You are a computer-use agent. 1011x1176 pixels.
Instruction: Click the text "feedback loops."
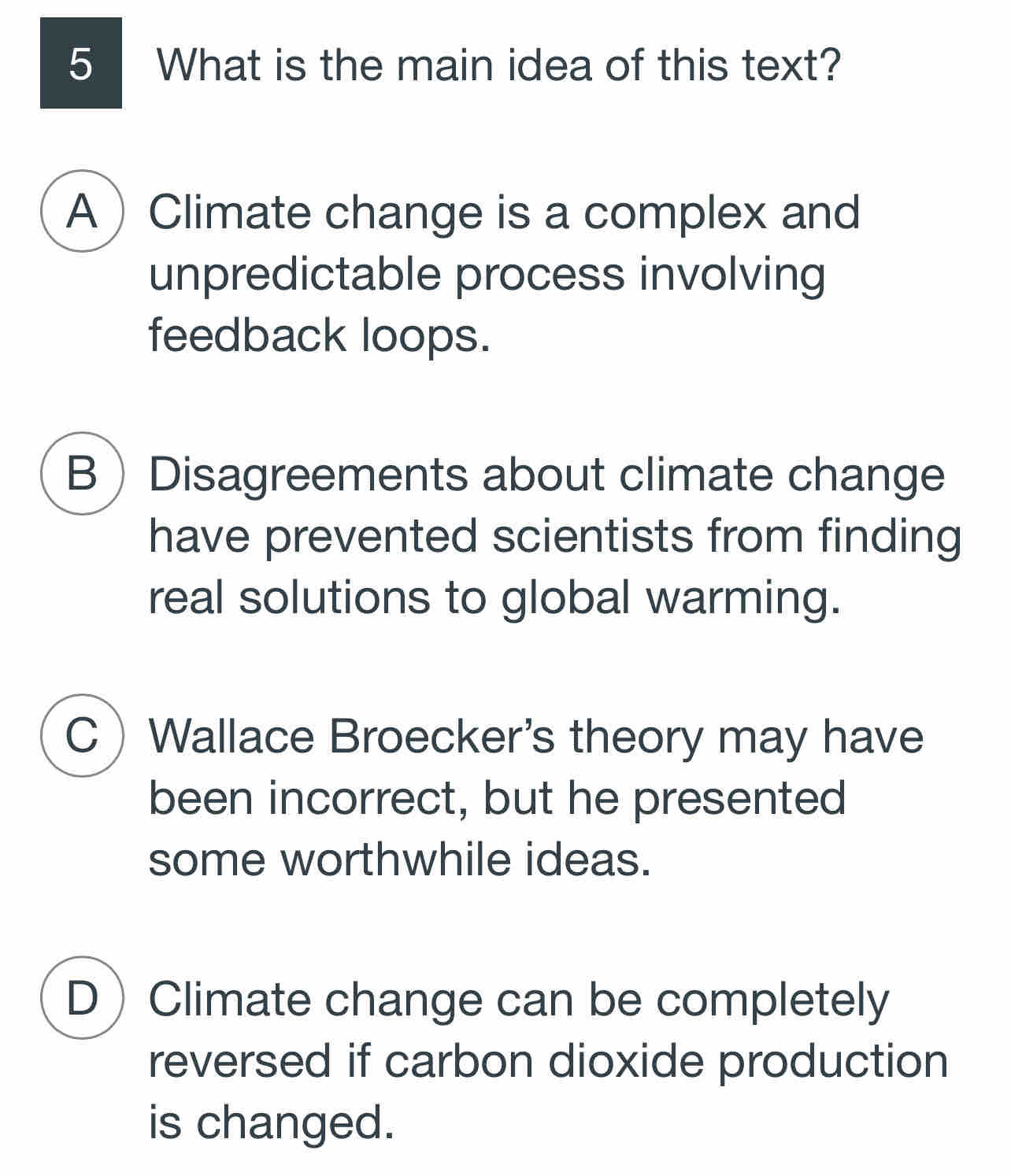tap(320, 335)
